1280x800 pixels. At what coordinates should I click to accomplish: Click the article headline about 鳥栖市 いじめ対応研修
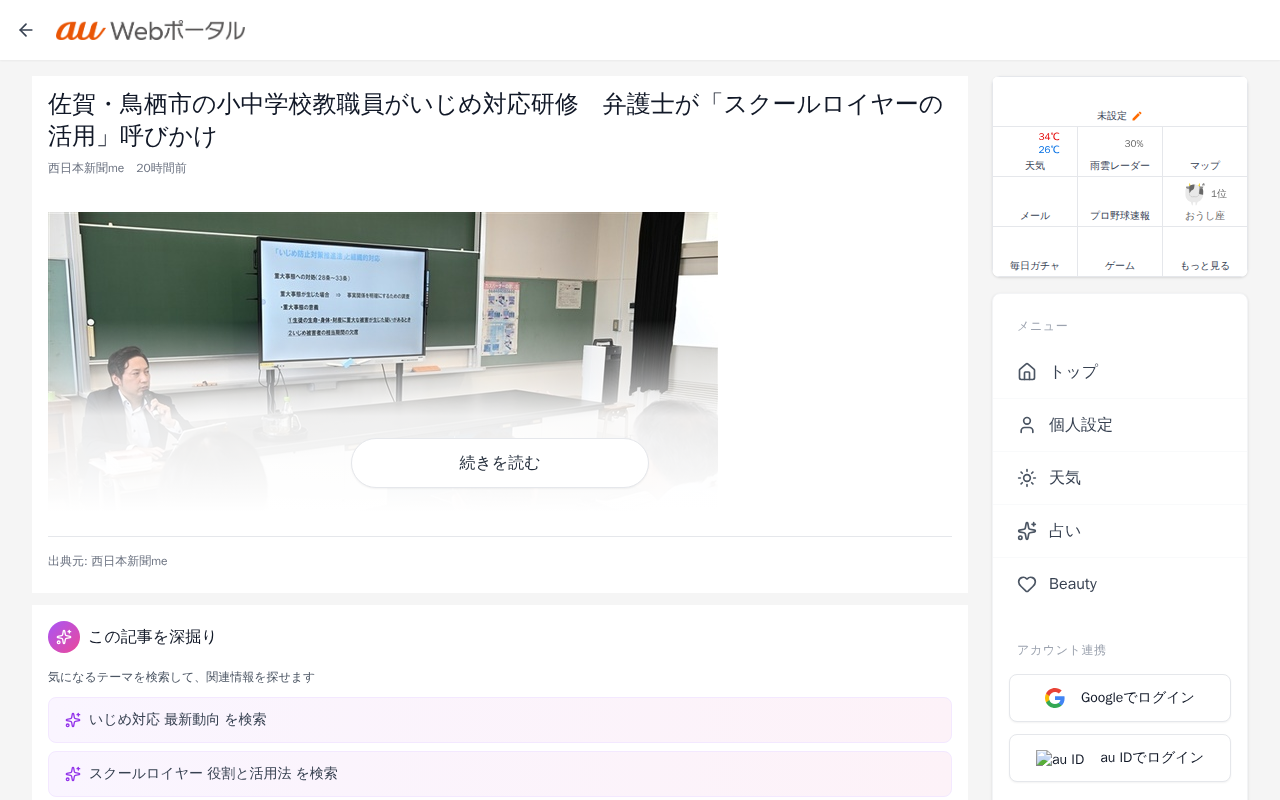pyautogui.click(x=496, y=120)
